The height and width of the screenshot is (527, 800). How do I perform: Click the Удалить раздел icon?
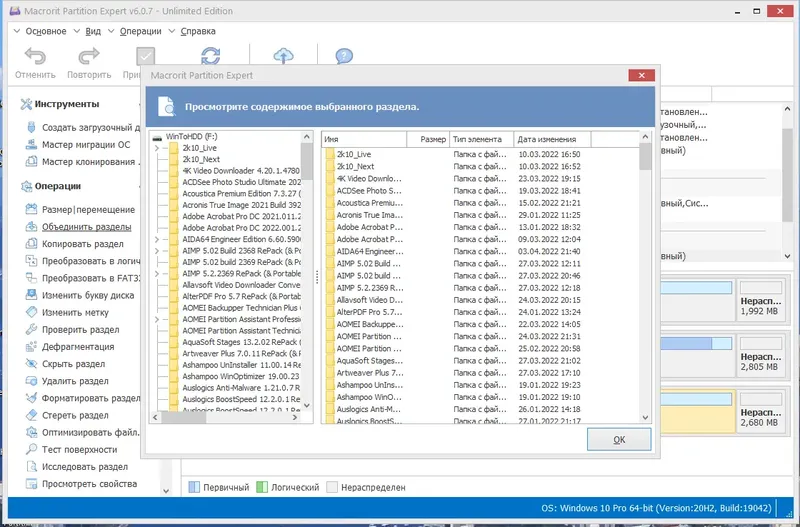[32, 381]
